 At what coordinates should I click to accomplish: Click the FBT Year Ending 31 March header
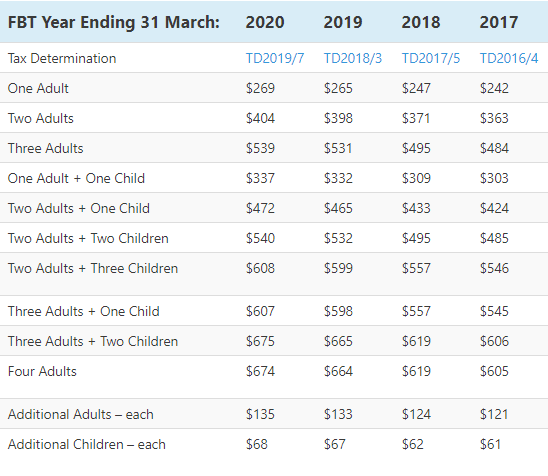pos(114,22)
